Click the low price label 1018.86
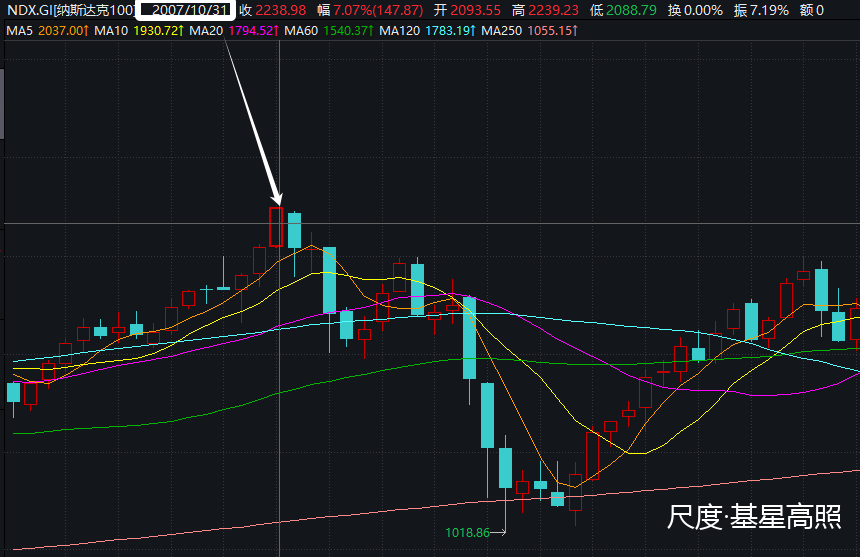The image size is (860, 557). pos(467,532)
